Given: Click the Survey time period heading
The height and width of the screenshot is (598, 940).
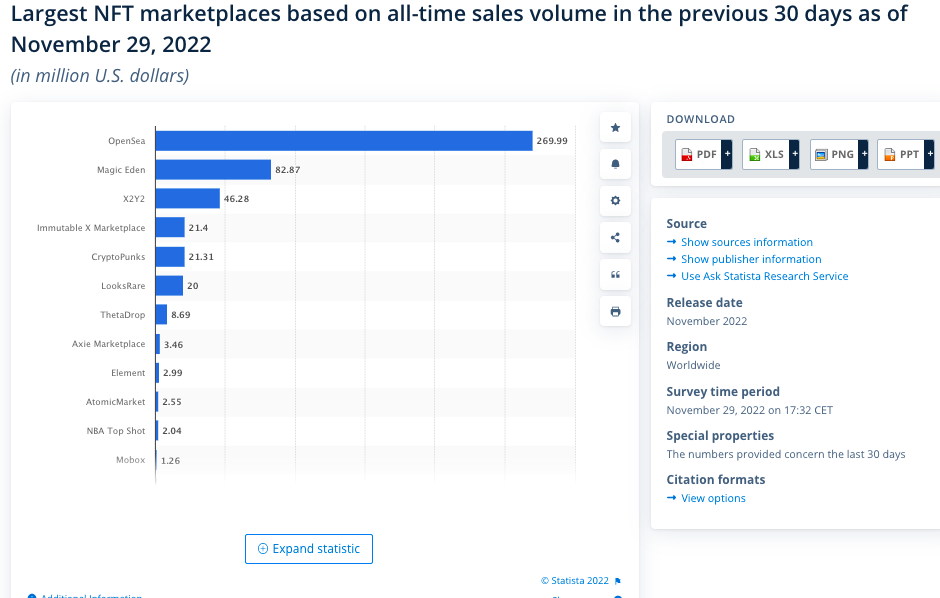Looking at the screenshot, I should pyautogui.click(x=723, y=391).
